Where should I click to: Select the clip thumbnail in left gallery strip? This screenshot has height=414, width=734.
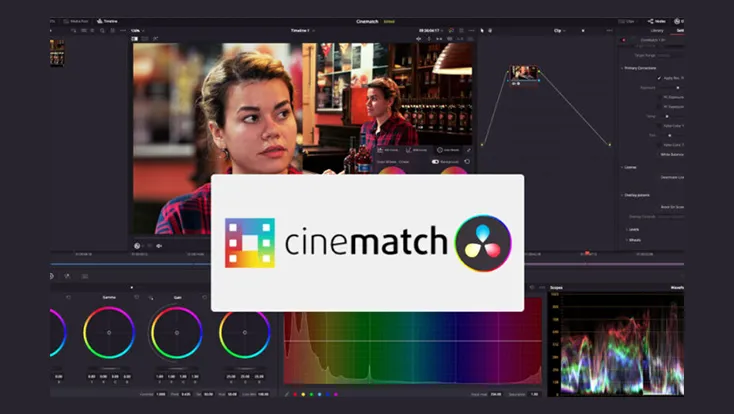tap(57, 52)
